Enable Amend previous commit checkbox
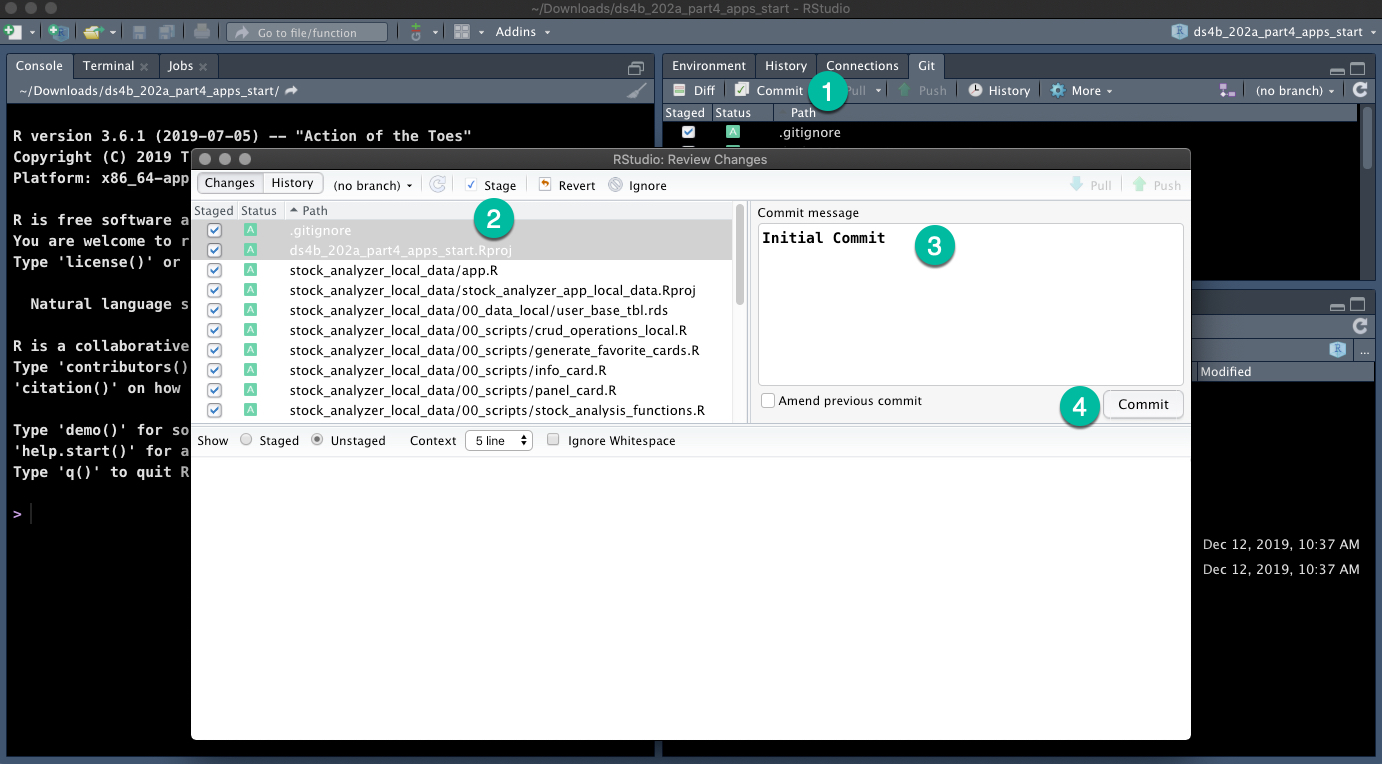1382x764 pixels. pyautogui.click(x=768, y=401)
